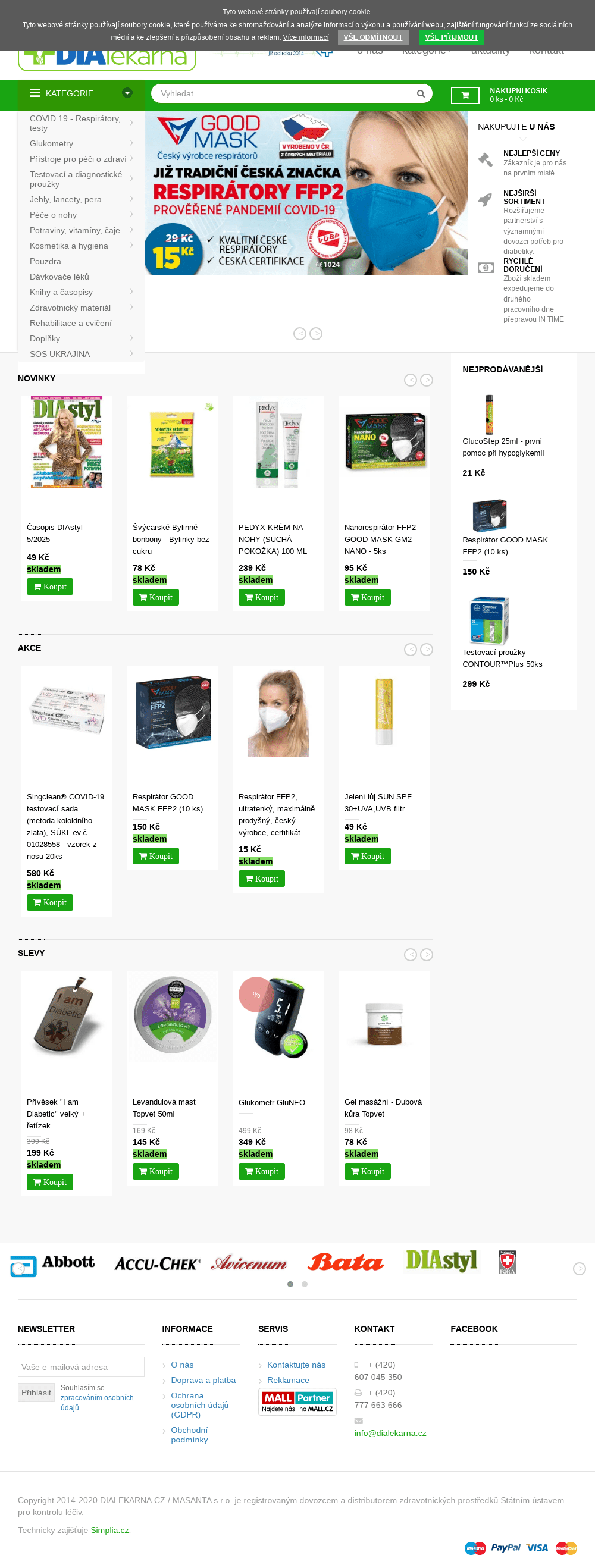This screenshot has width=595, height=1568.
Task: Open the shopping cart icon
Action: [465, 95]
